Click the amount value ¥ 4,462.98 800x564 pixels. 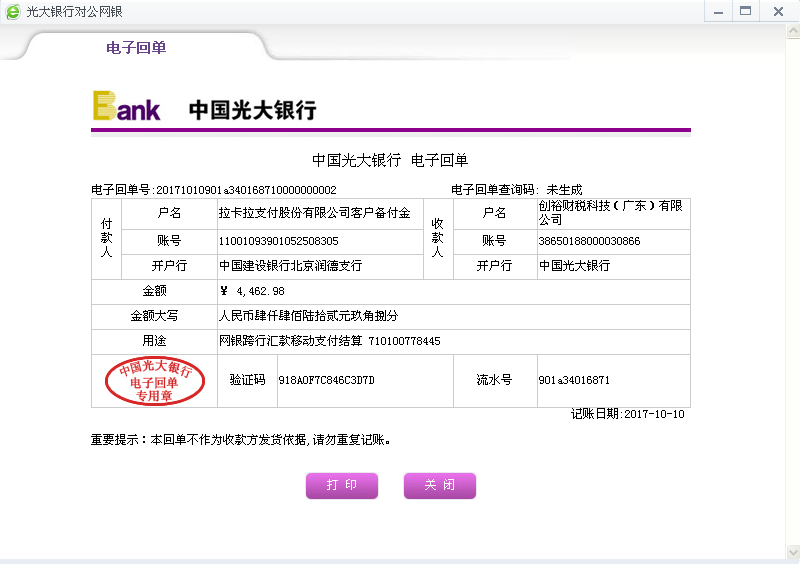tap(252, 291)
